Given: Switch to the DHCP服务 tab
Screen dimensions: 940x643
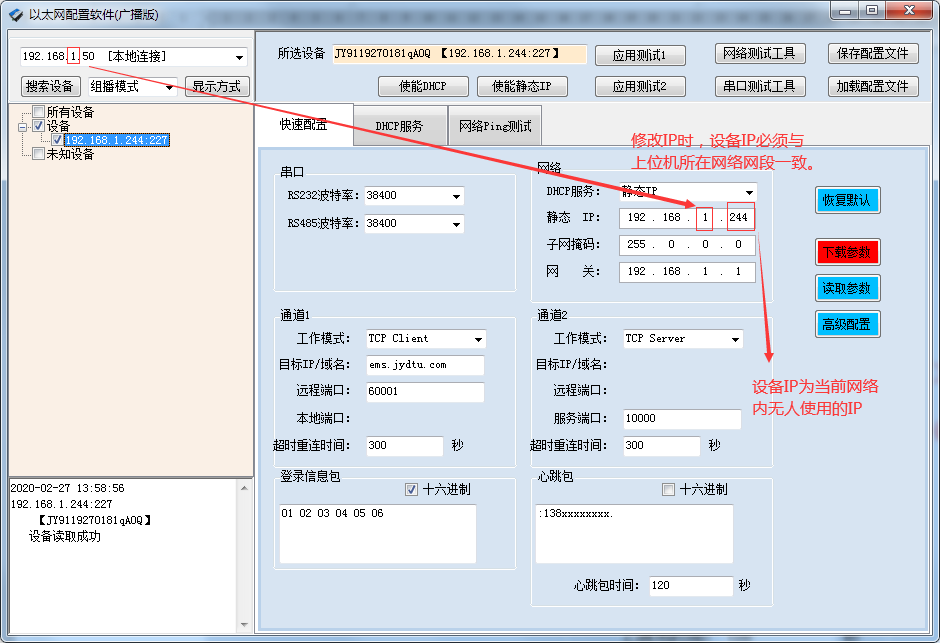Looking at the screenshot, I should click(400, 126).
